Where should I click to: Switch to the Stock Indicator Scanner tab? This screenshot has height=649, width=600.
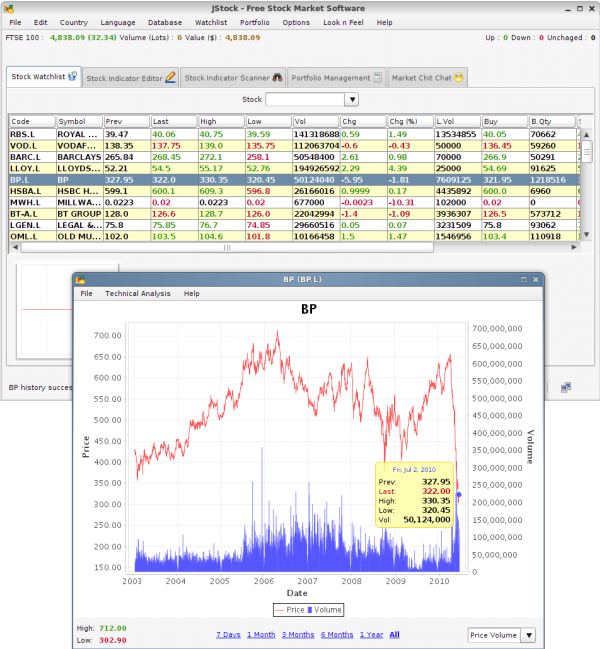[233, 78]
